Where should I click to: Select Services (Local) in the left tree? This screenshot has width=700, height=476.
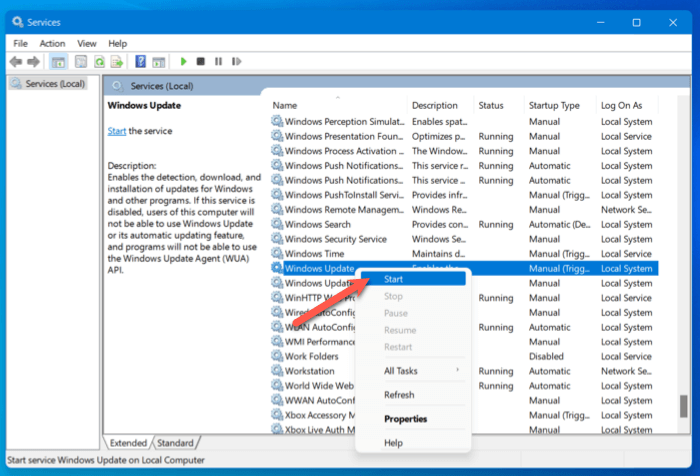[x=54, y=84]
